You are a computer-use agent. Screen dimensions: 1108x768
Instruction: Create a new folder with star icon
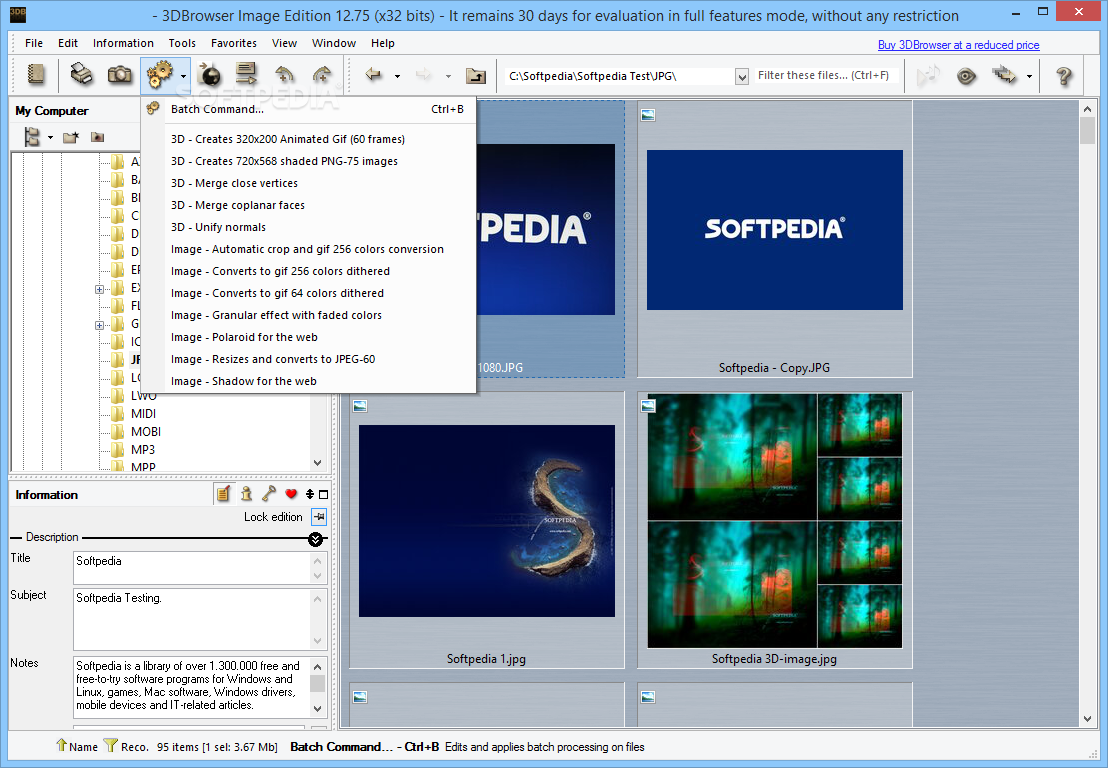(x=70, y=137)
